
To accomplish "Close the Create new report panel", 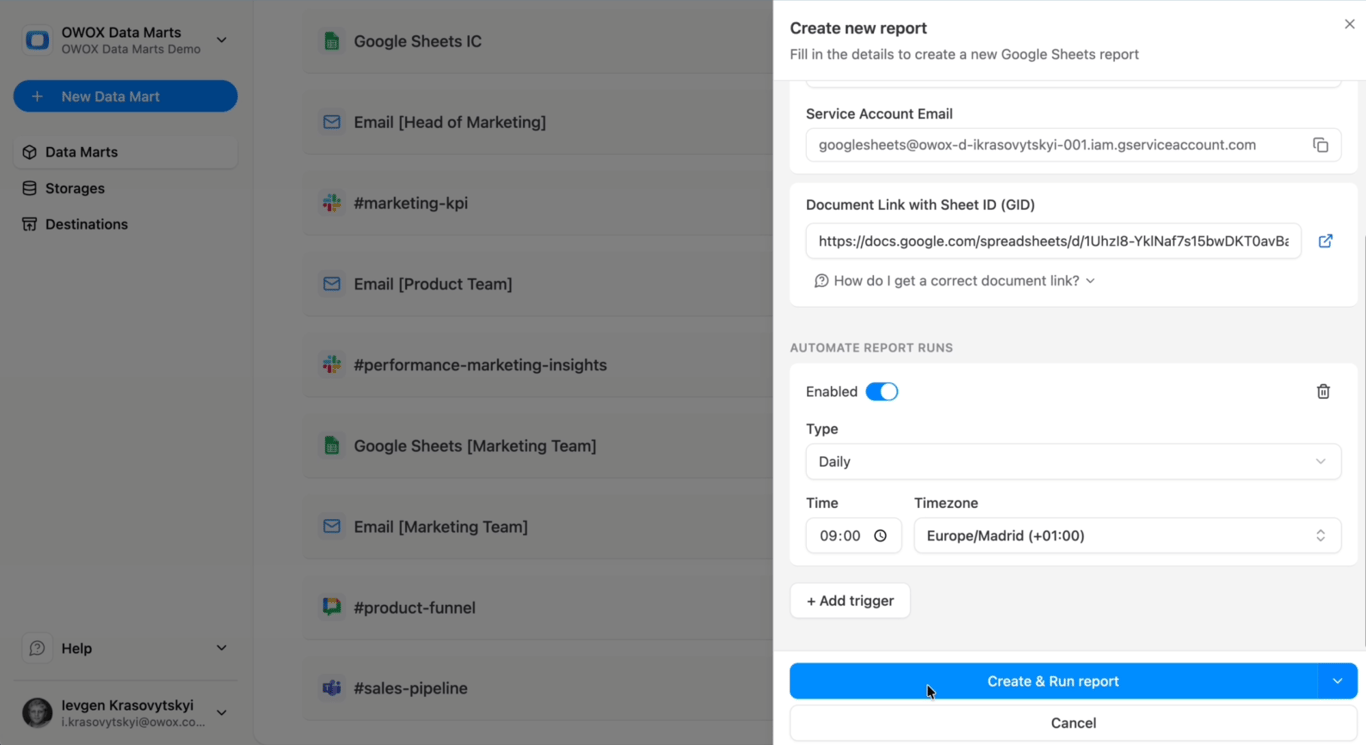I will click(x=1349, y=24).
